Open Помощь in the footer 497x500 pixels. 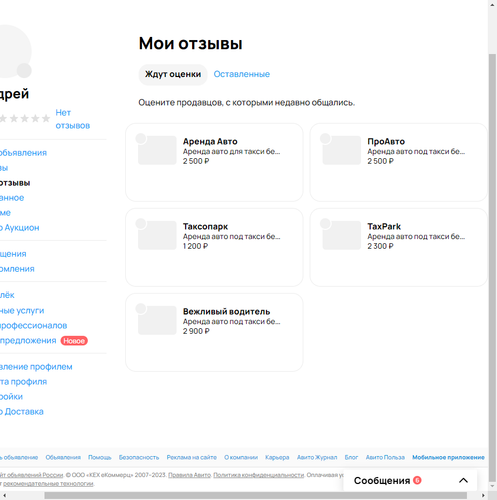[100, 457]
